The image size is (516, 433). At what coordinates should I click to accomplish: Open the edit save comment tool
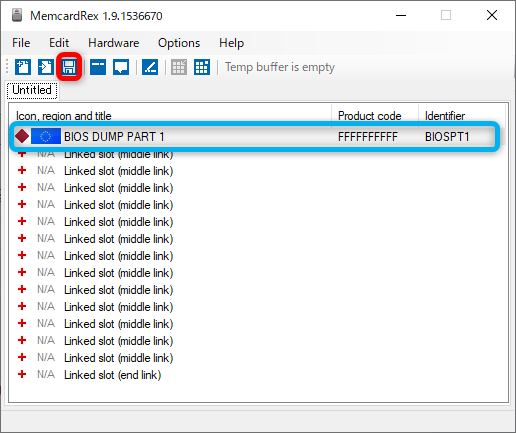tap(121, 67)
